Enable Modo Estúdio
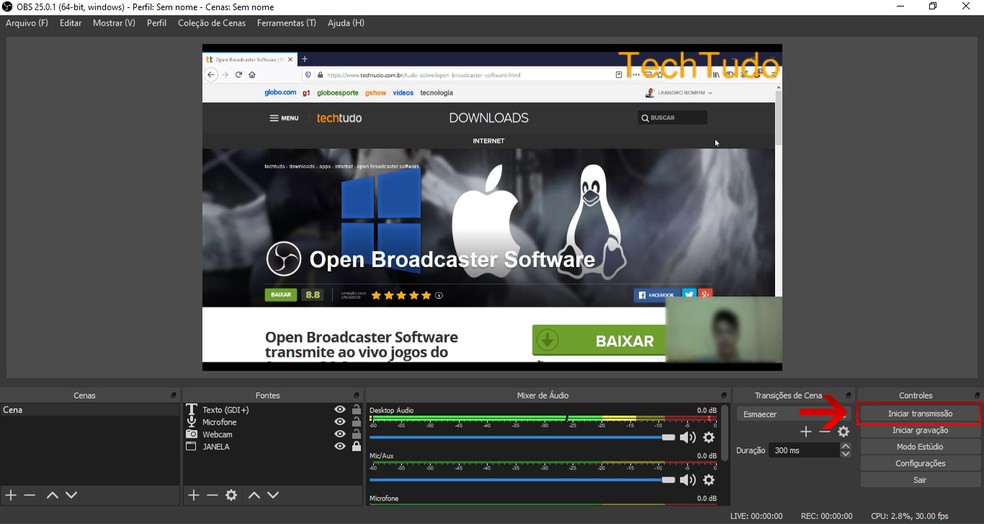The width and height of the screenshot is (984, 524). click(x=920, y=447)
